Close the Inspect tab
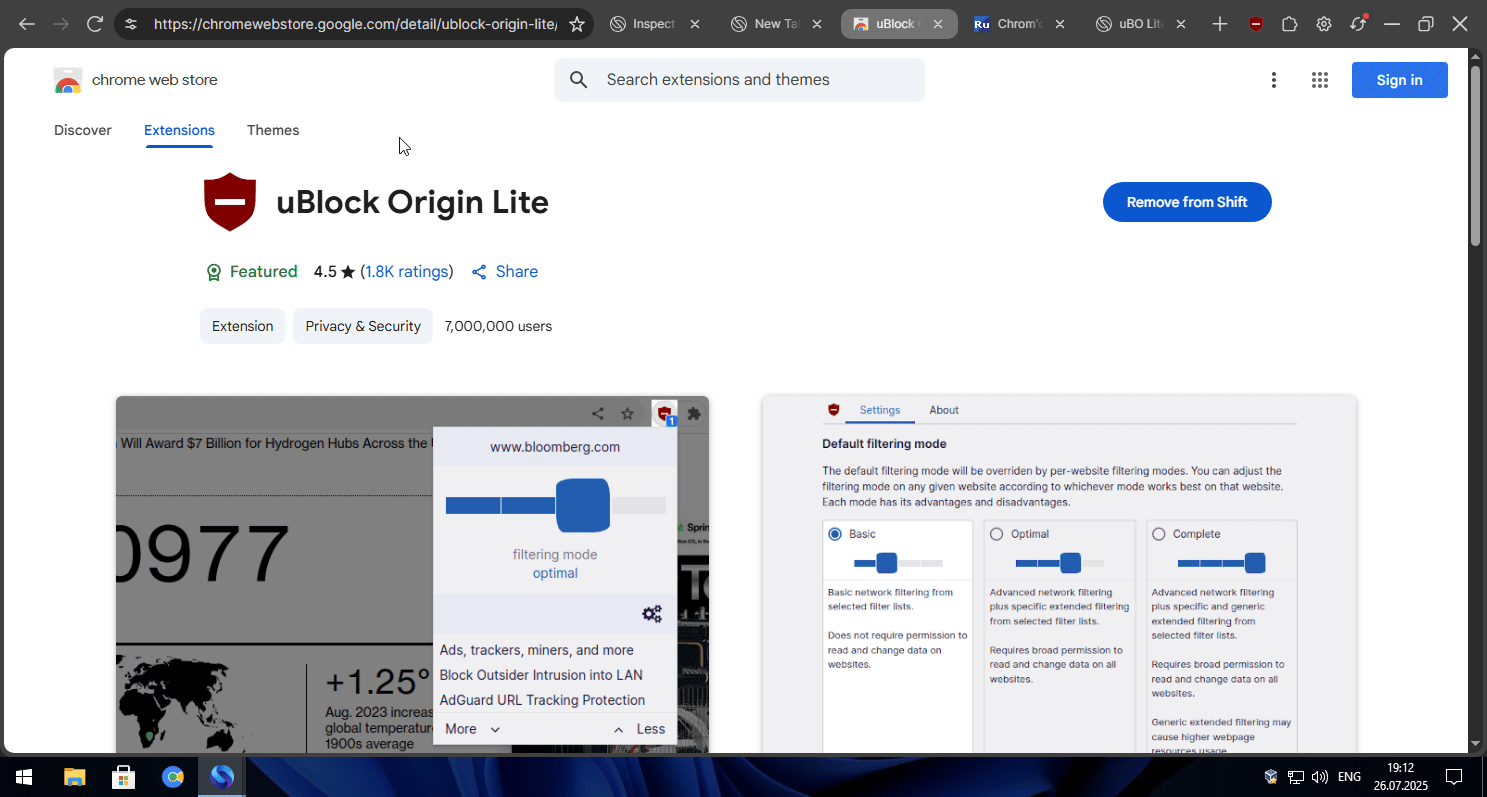Image resolution: width=1487 pixels, height=797 pixels. point(695,24)
